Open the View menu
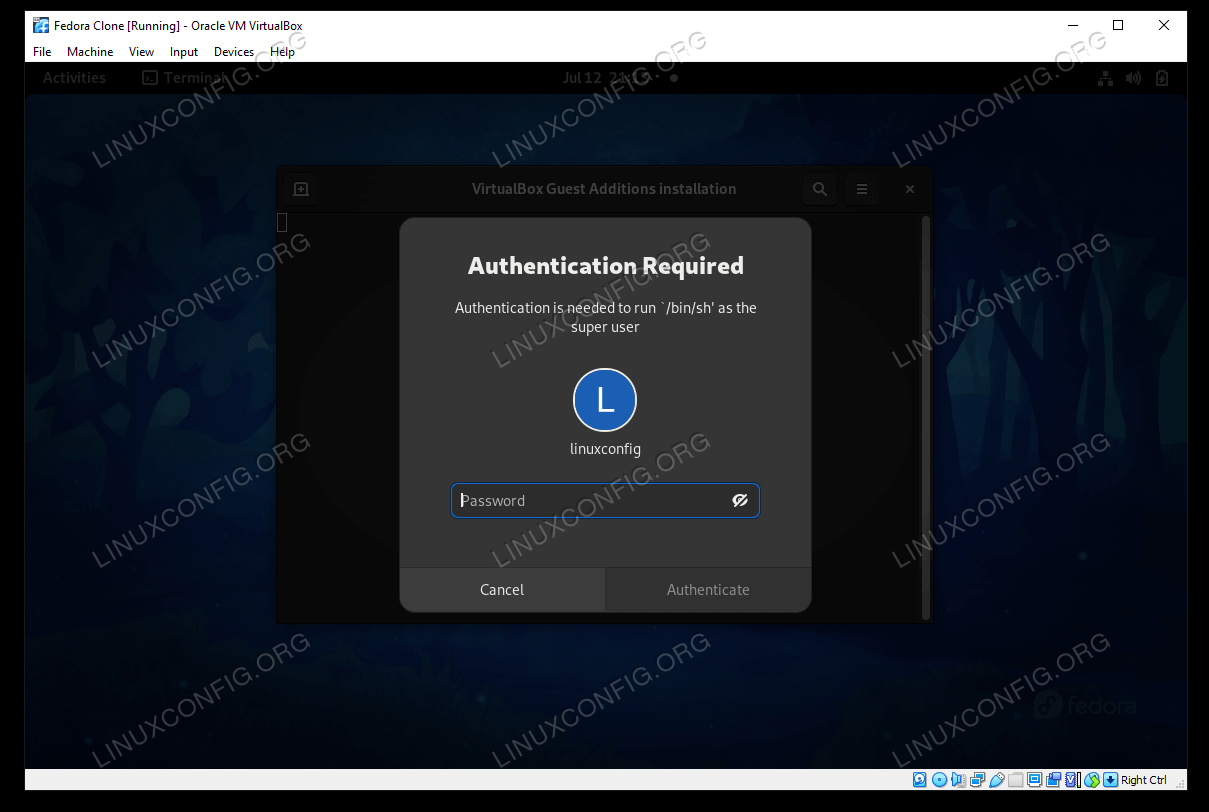 [x=141, y=52]
